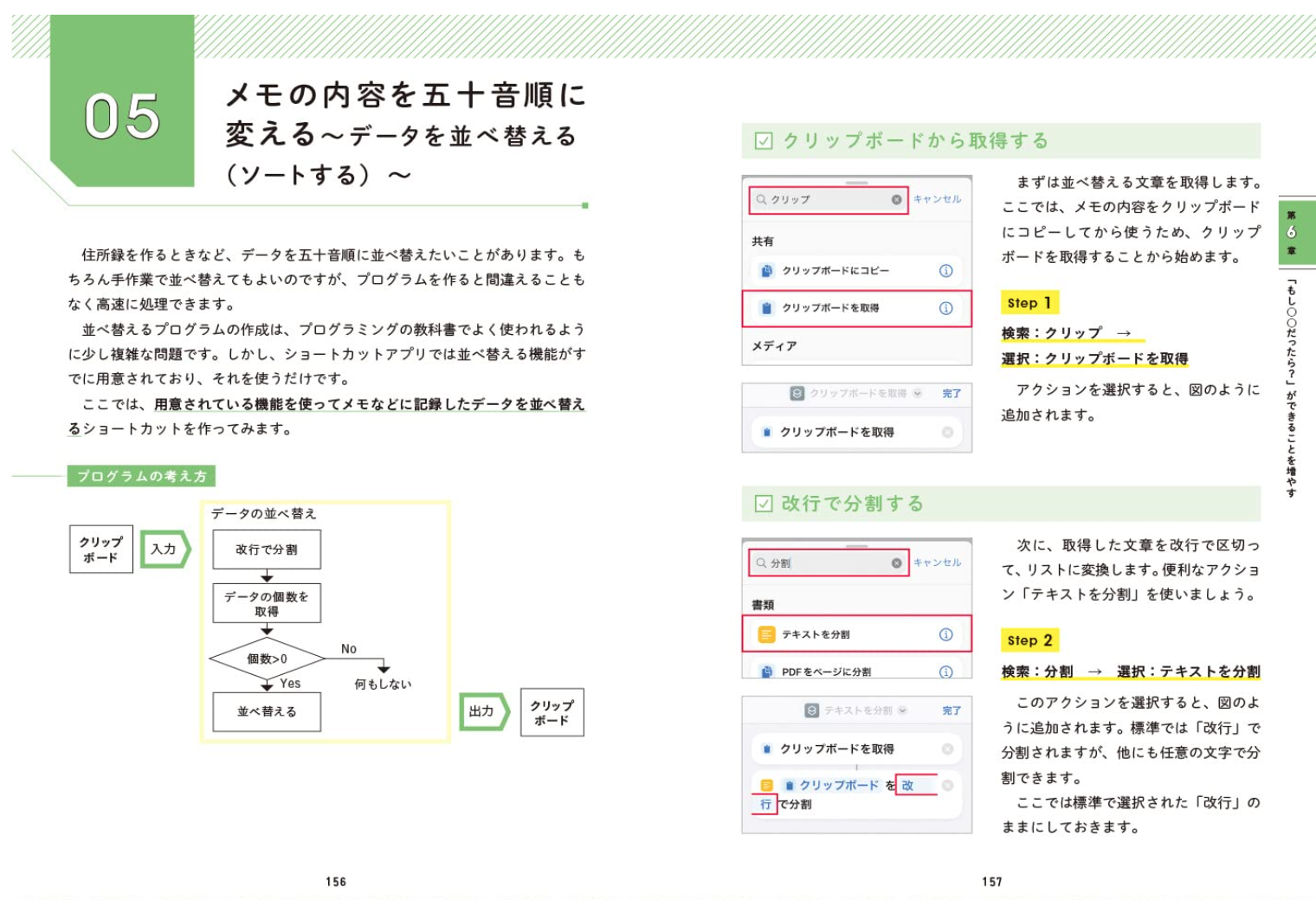Expand dropdown chevron beside クリップボードを取得 title

tap(918, 394)
